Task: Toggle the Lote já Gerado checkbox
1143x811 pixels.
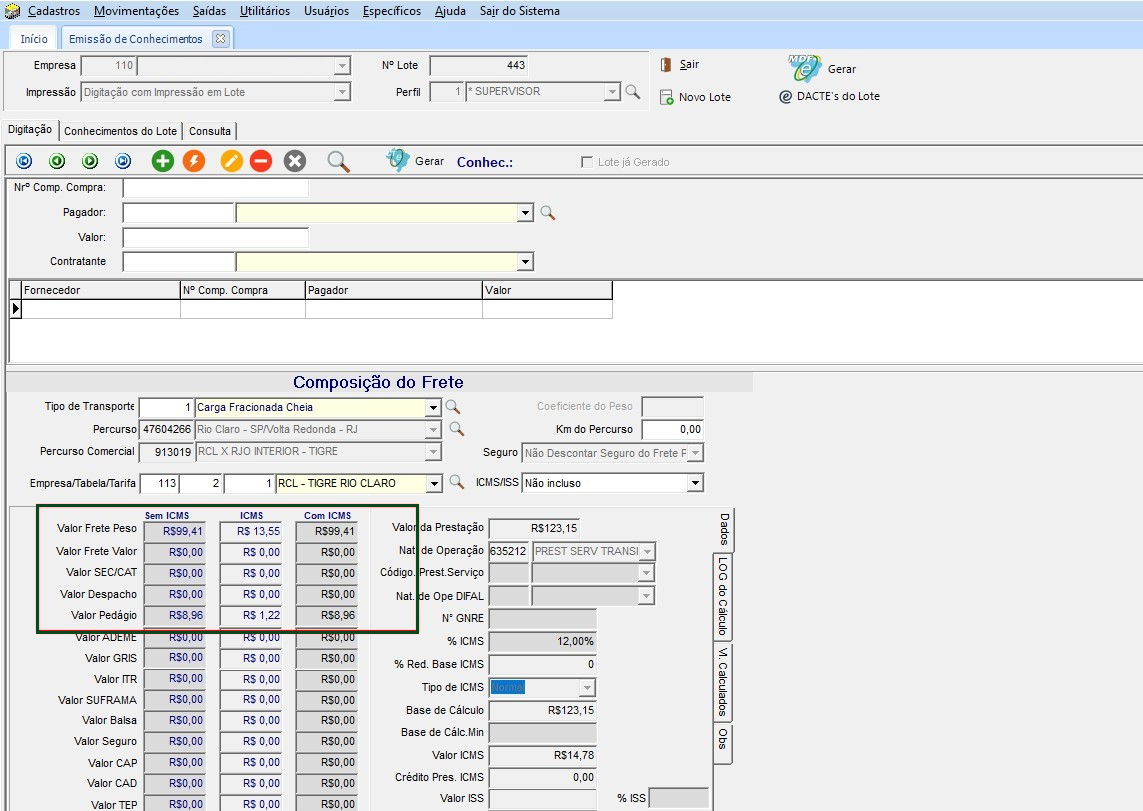Action: coord(587,162)
